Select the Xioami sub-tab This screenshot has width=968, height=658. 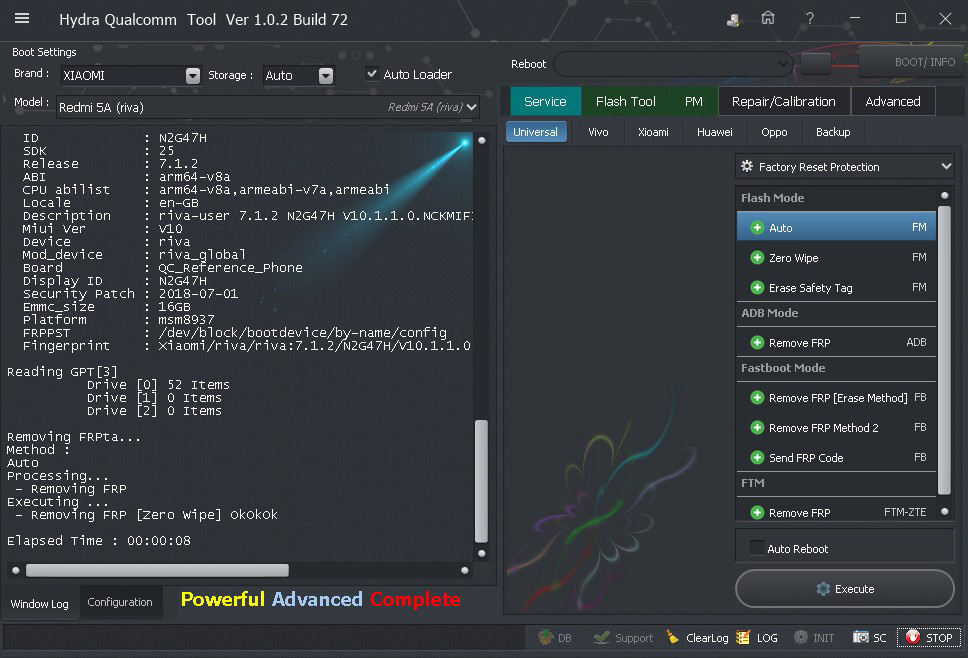[653, 132]
